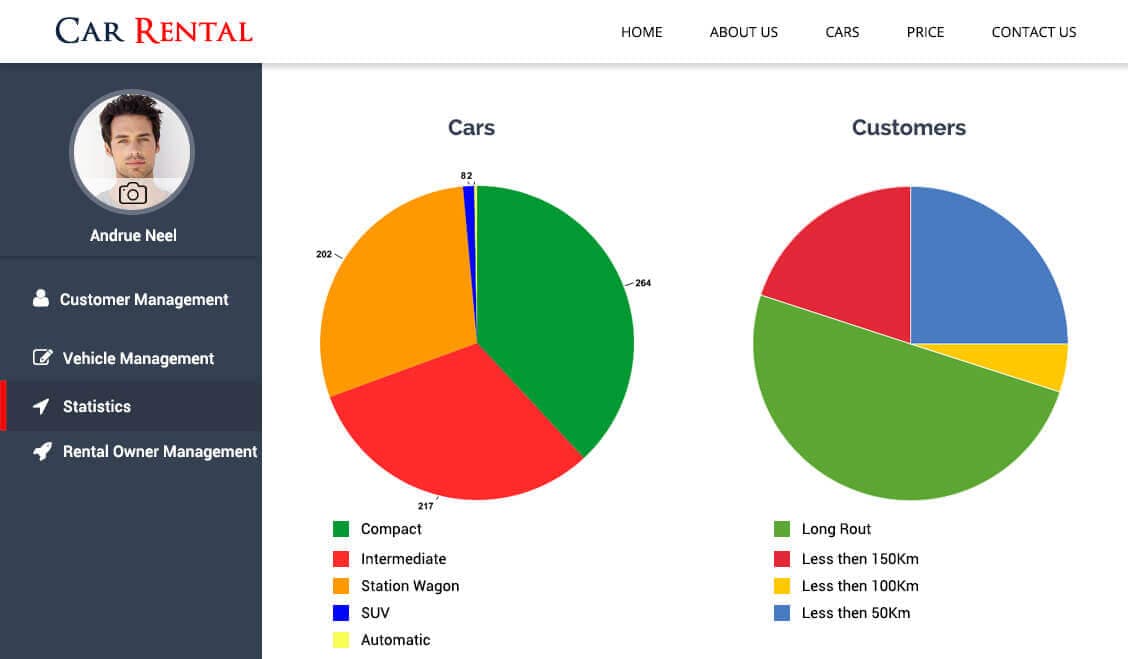Click the Vehicle Management edit icon
Screen dimensions: 1128x659
[42, 358]
